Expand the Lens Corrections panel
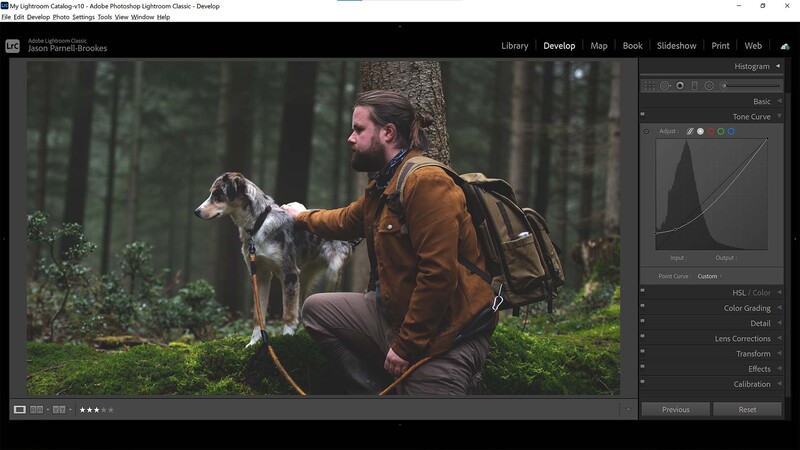The width and height of the screenshot is (800, 450). (x=742, y=339)
